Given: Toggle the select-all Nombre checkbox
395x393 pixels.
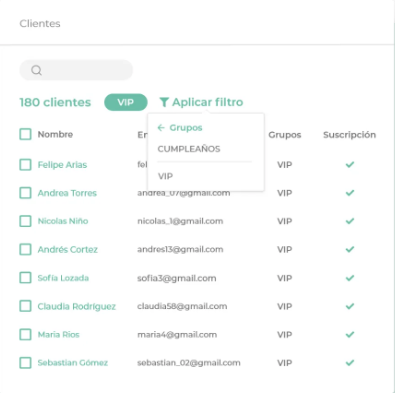Looking at the screenshot, I should pos(25,134).
